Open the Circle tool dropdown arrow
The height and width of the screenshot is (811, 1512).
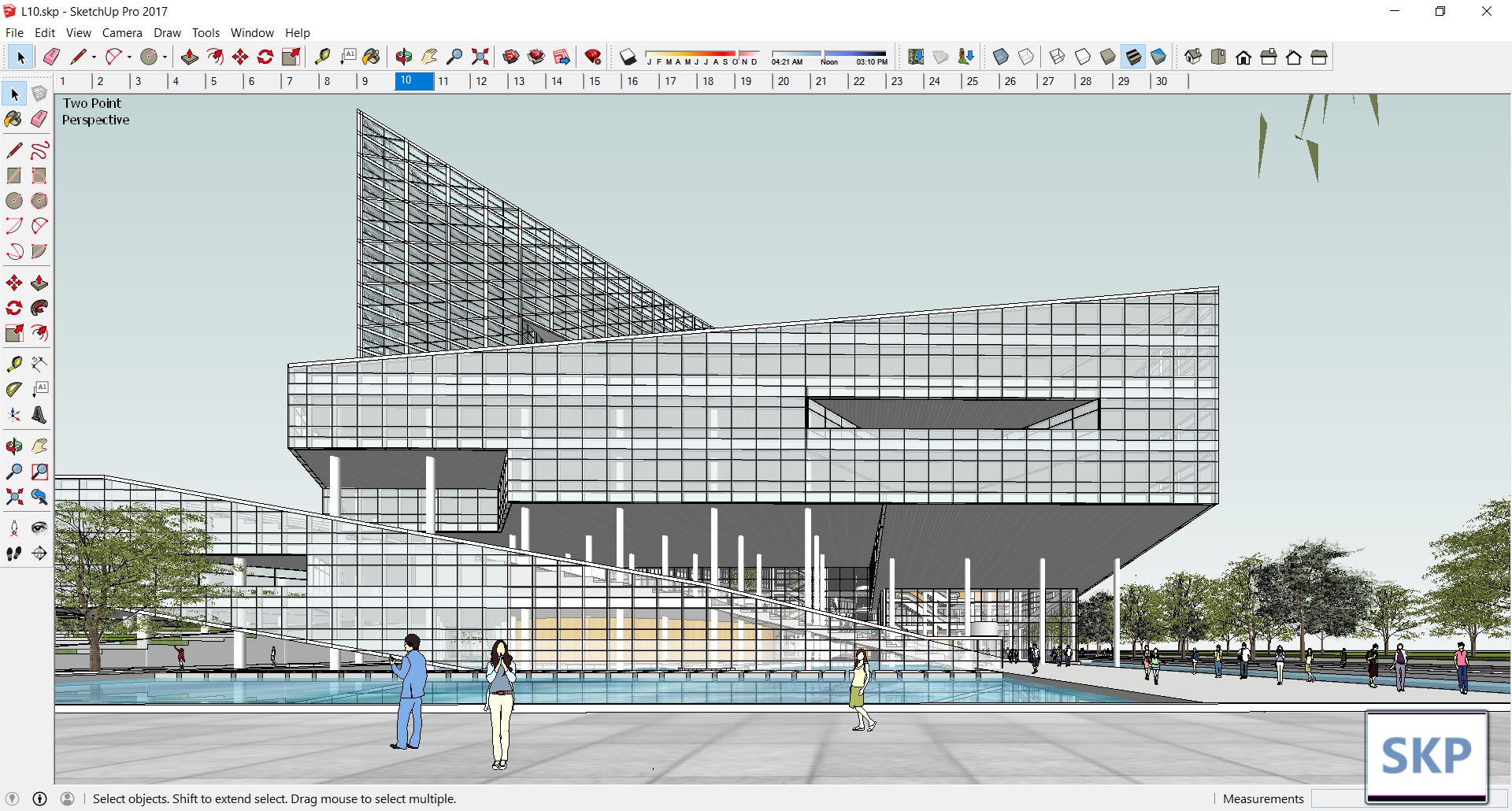point(165,57)
